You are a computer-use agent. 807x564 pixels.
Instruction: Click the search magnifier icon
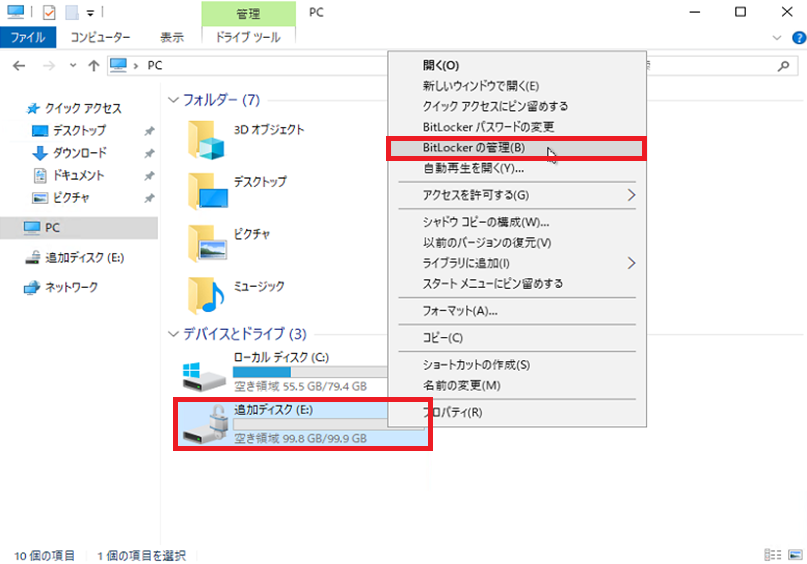(x=783, y=65)
